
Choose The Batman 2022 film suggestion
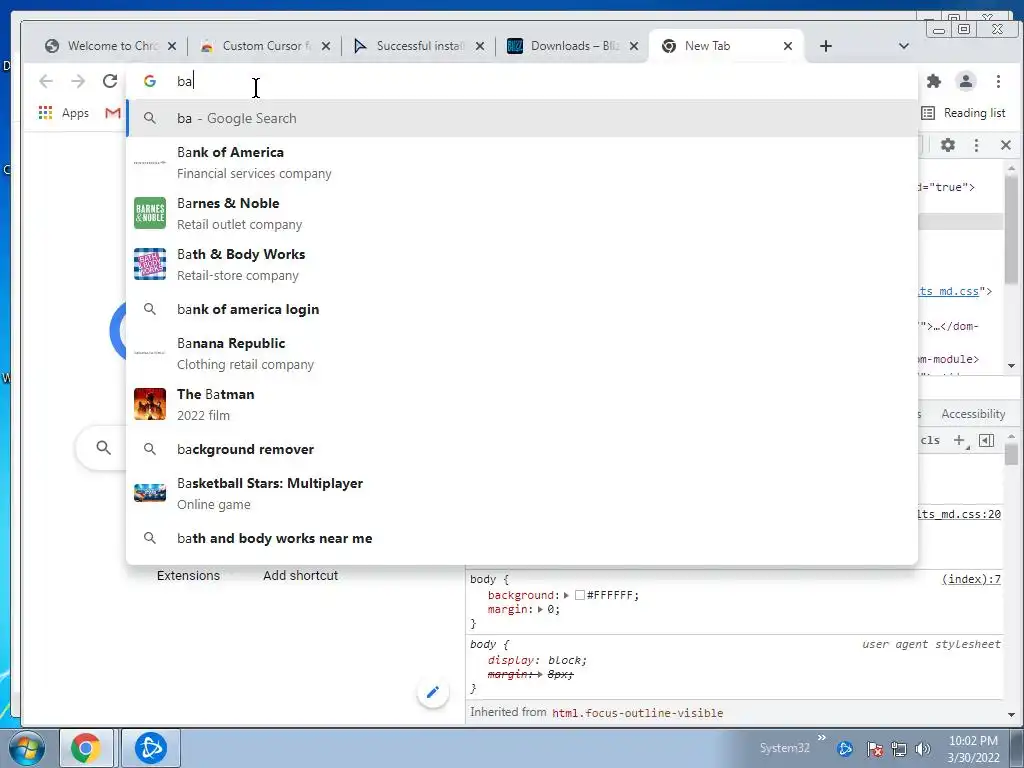pyautogui.click(x=522, y=404)
